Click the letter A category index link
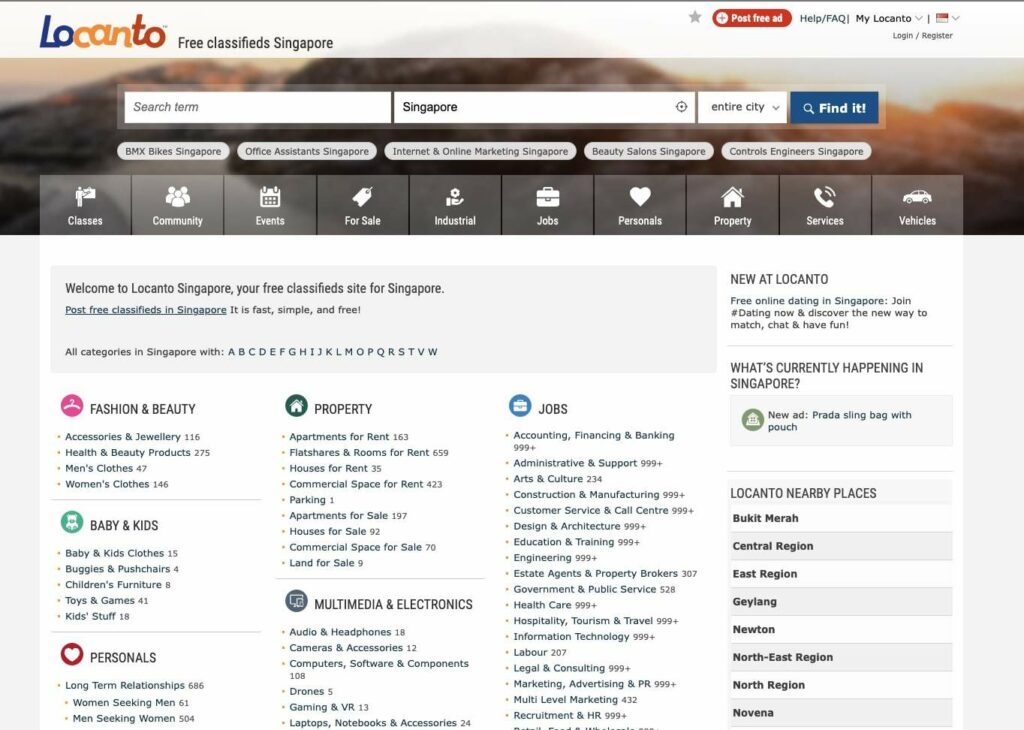This screenshot has width=1024, height=730. pyautogui.click(x=231, y=352)
